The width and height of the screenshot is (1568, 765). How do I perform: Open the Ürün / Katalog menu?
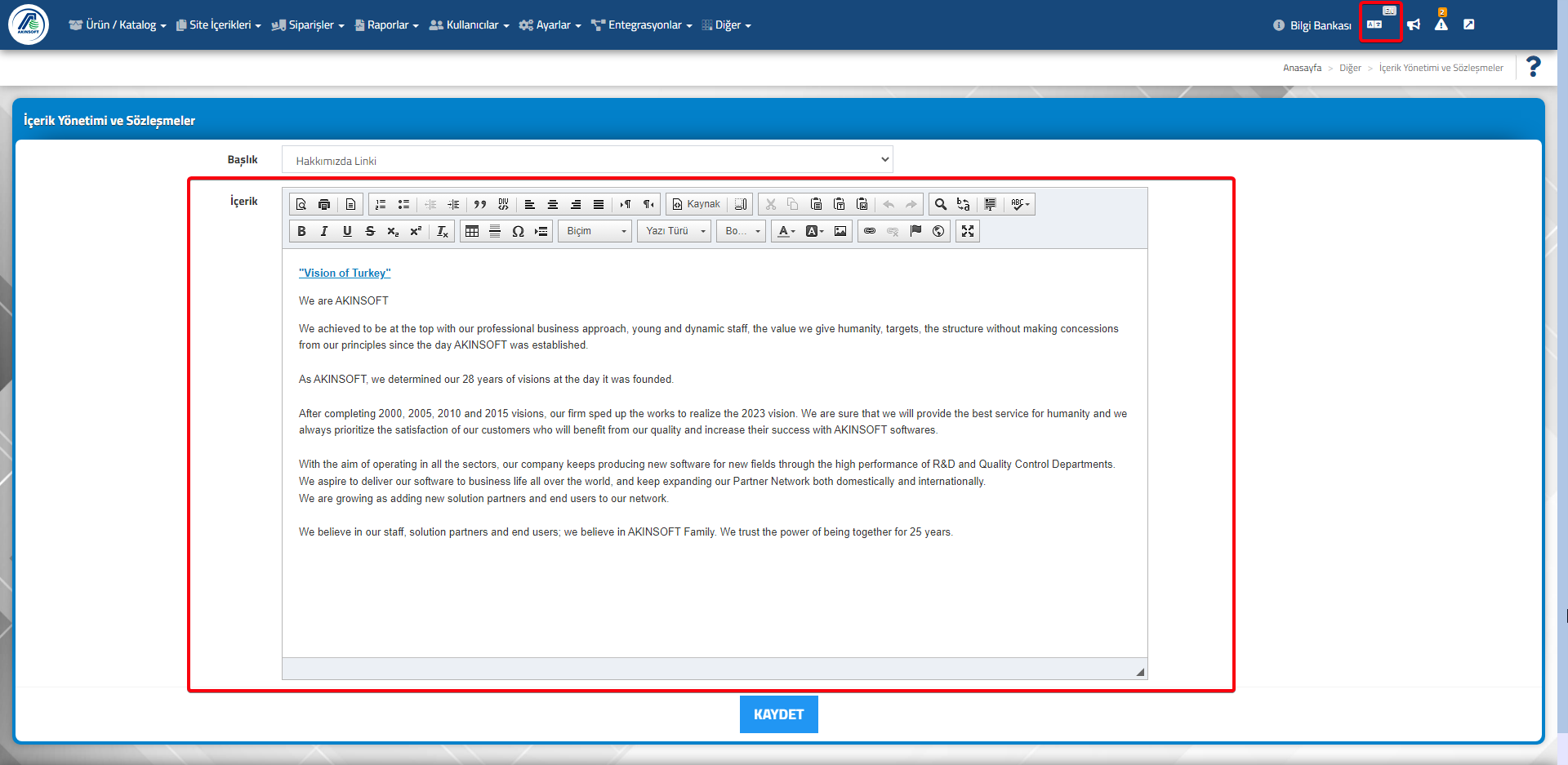(x=118, y=25)
